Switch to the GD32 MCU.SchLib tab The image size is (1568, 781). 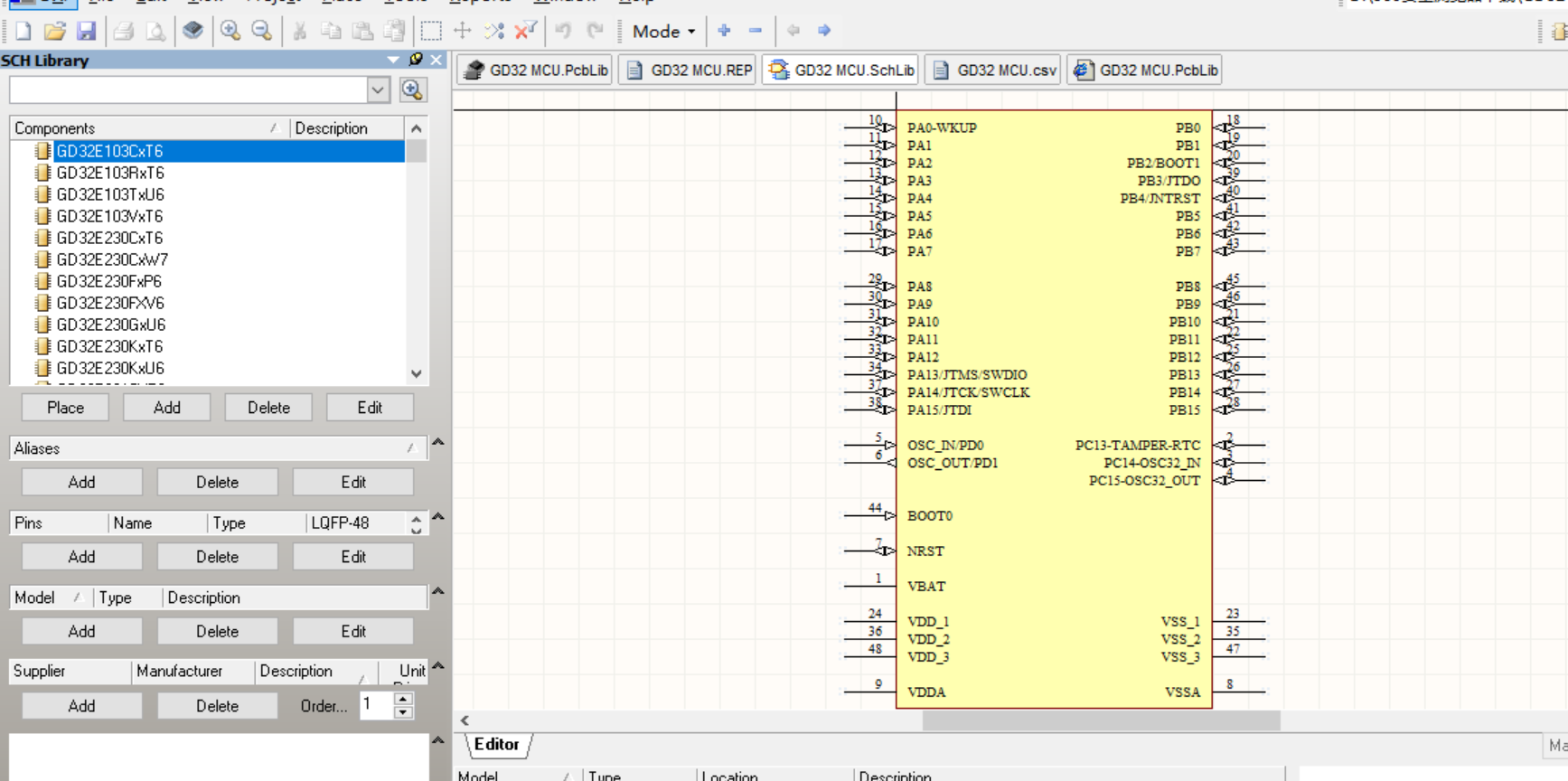point(840,71)
